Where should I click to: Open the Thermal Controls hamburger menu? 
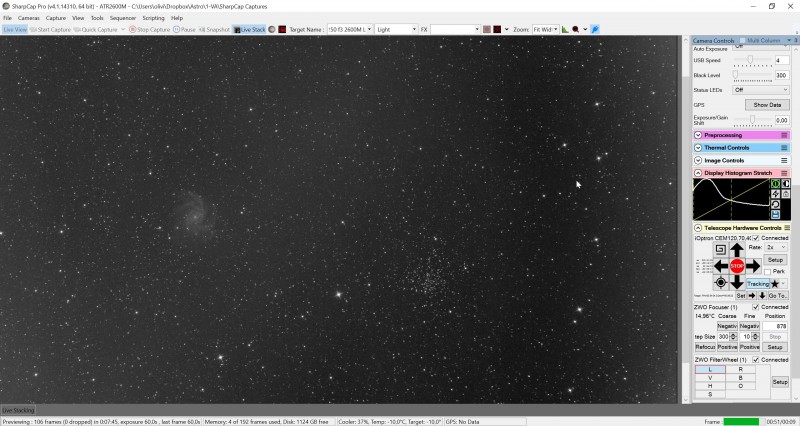[x=784, y=147]
